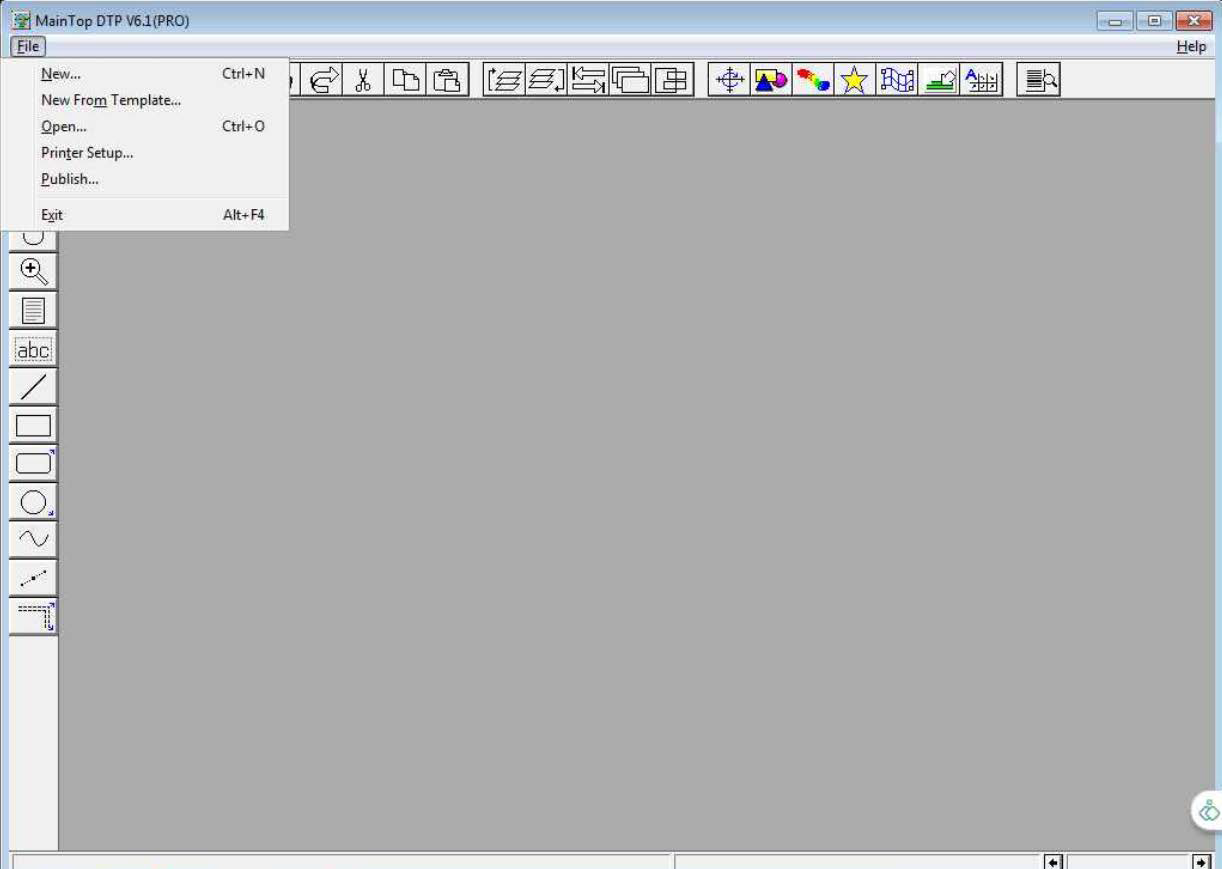Image resolution: width=1222 pixels, height=869 pixels.
Task: Click the scissors Cut icon
Action: (363, 80)
